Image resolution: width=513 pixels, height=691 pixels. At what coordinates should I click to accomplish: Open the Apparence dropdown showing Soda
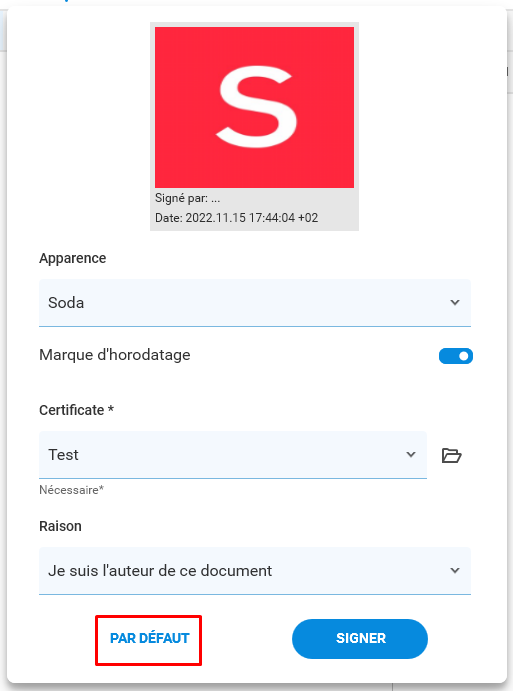coord(255,303)
